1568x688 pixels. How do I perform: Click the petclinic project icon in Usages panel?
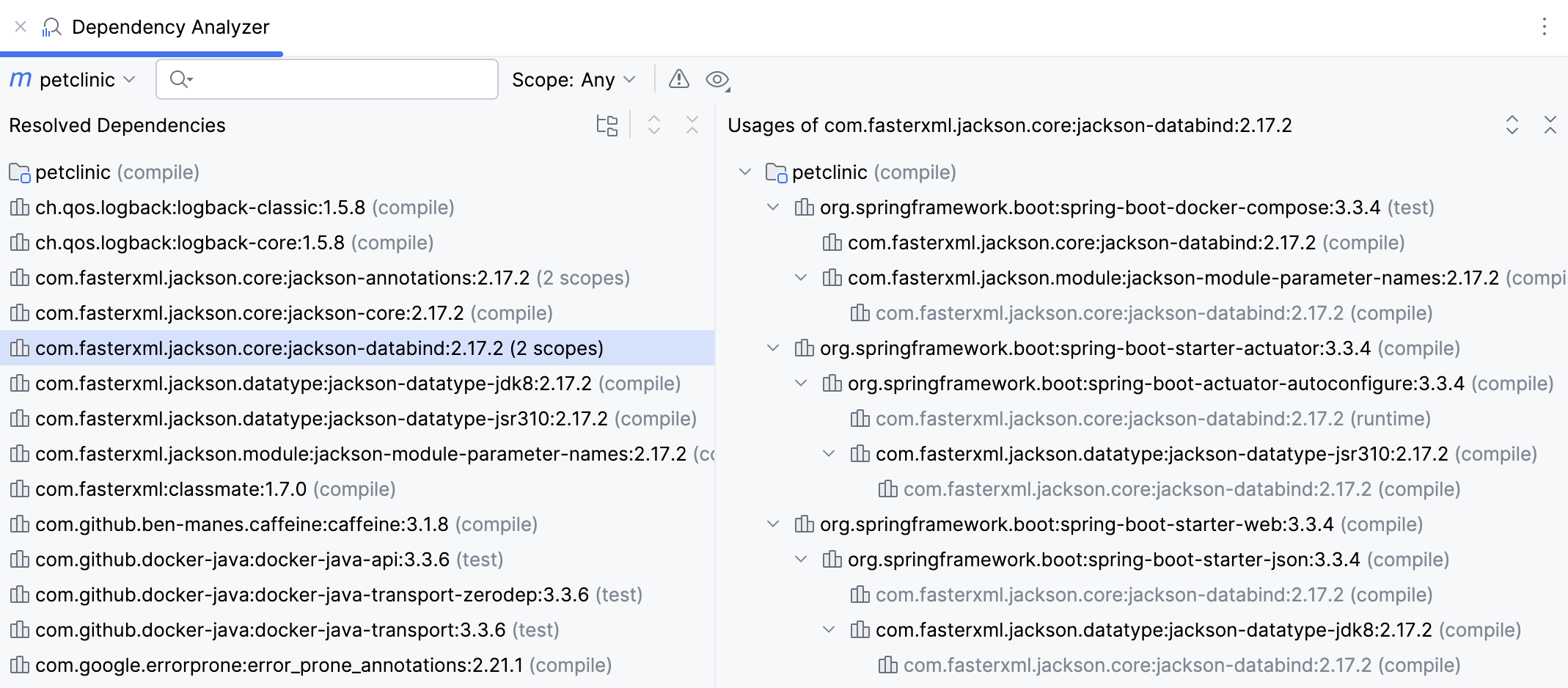click(x=777, y=172)
